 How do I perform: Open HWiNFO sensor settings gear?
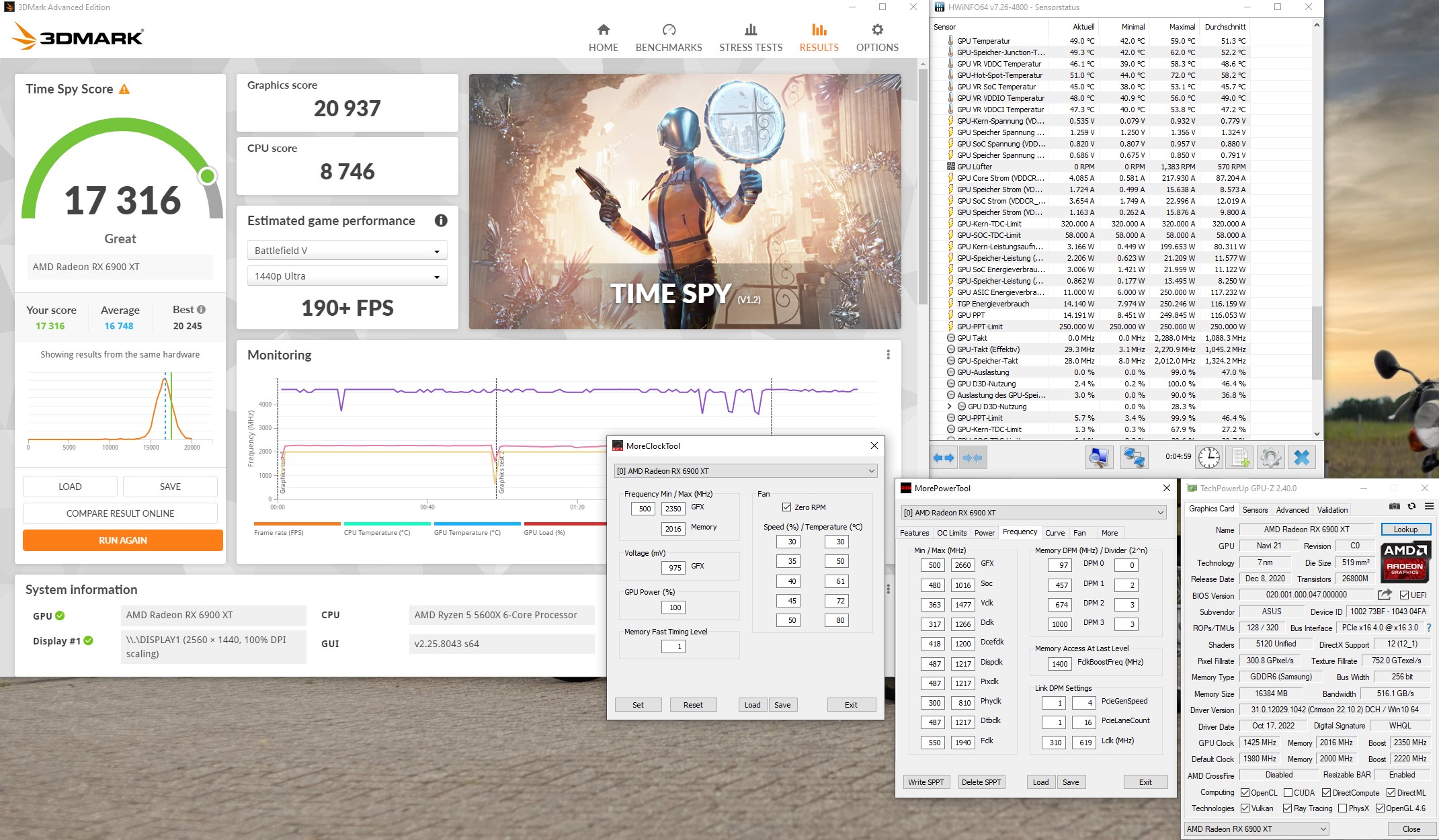point(1270,458)
